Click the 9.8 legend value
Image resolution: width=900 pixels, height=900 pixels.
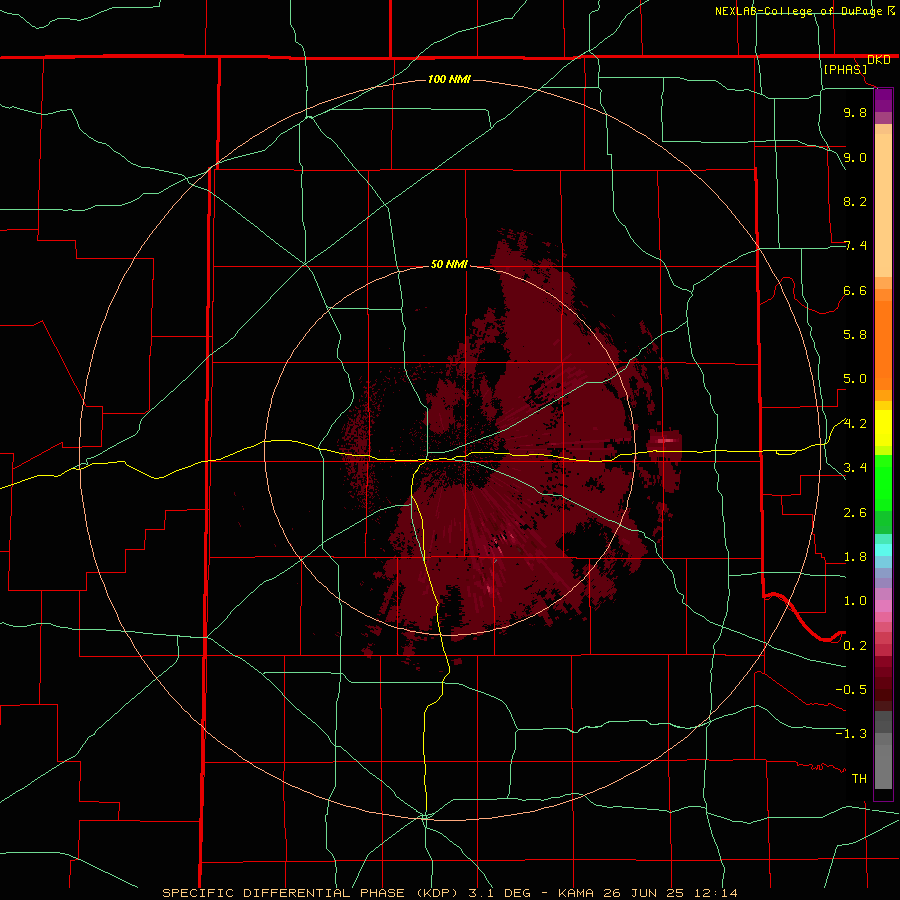[855, 112]
